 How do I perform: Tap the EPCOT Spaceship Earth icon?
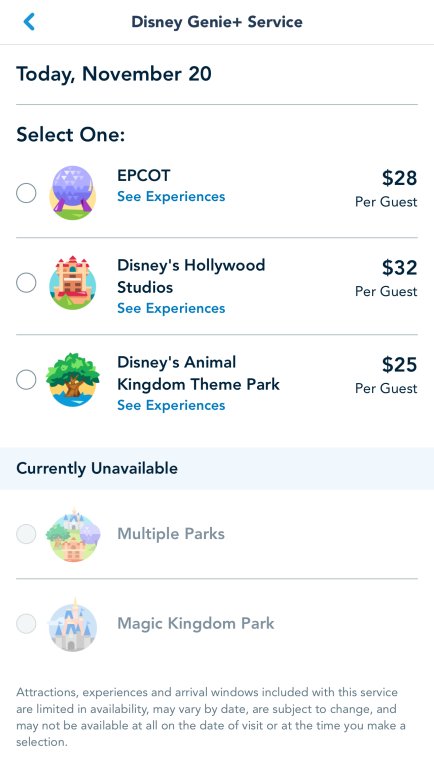coord(72,193)
